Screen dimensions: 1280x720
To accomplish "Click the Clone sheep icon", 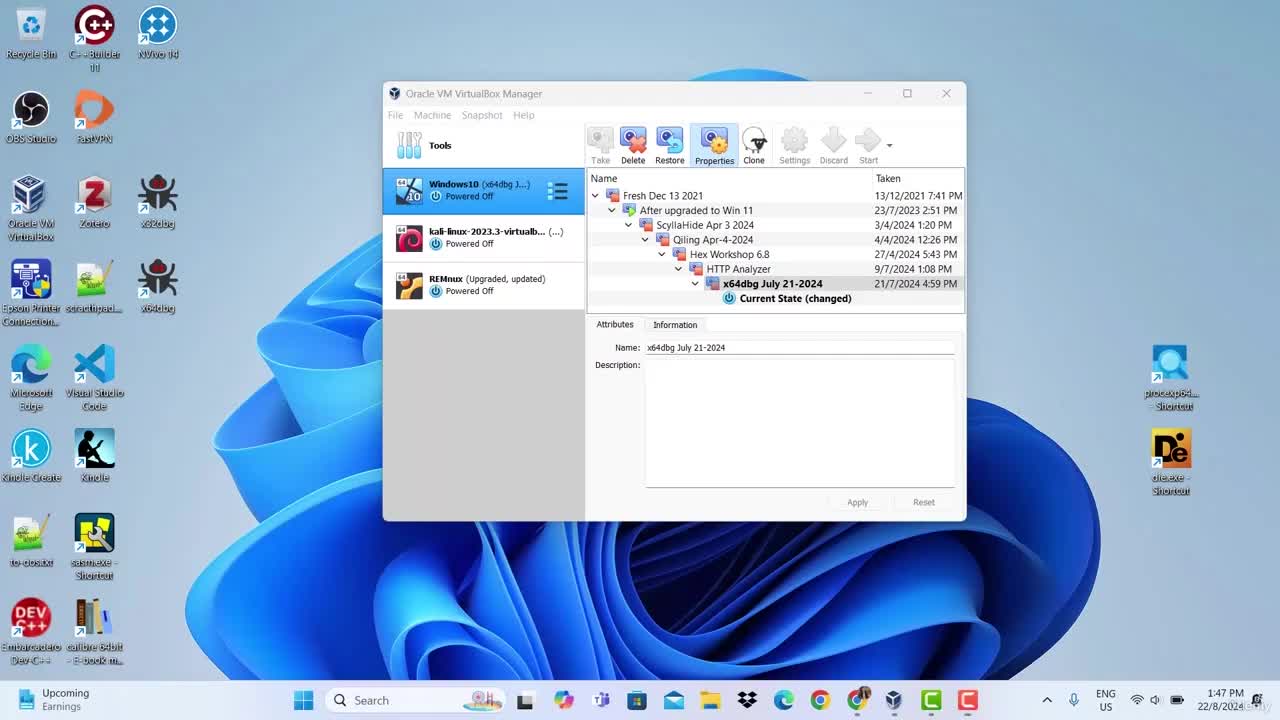I will 754,146.
